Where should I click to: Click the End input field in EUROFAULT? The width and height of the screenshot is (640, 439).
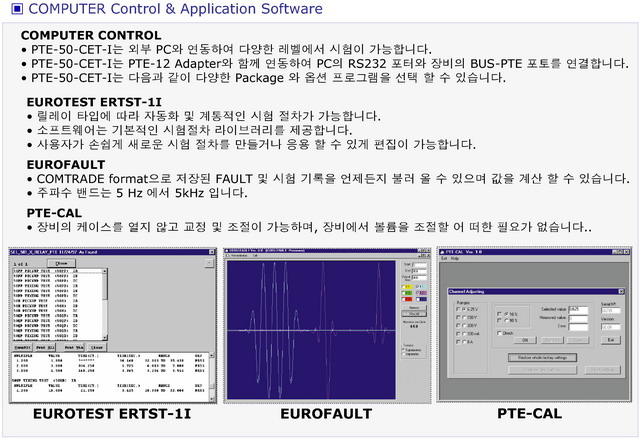tap(420, 271)
